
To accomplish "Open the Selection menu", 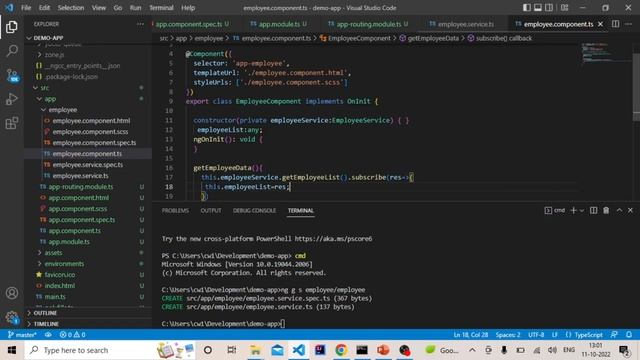I will 71,8.
